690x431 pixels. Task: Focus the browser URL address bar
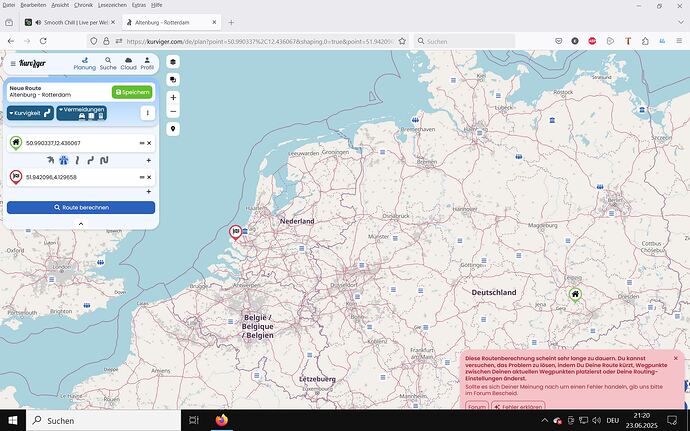[260, 41]
